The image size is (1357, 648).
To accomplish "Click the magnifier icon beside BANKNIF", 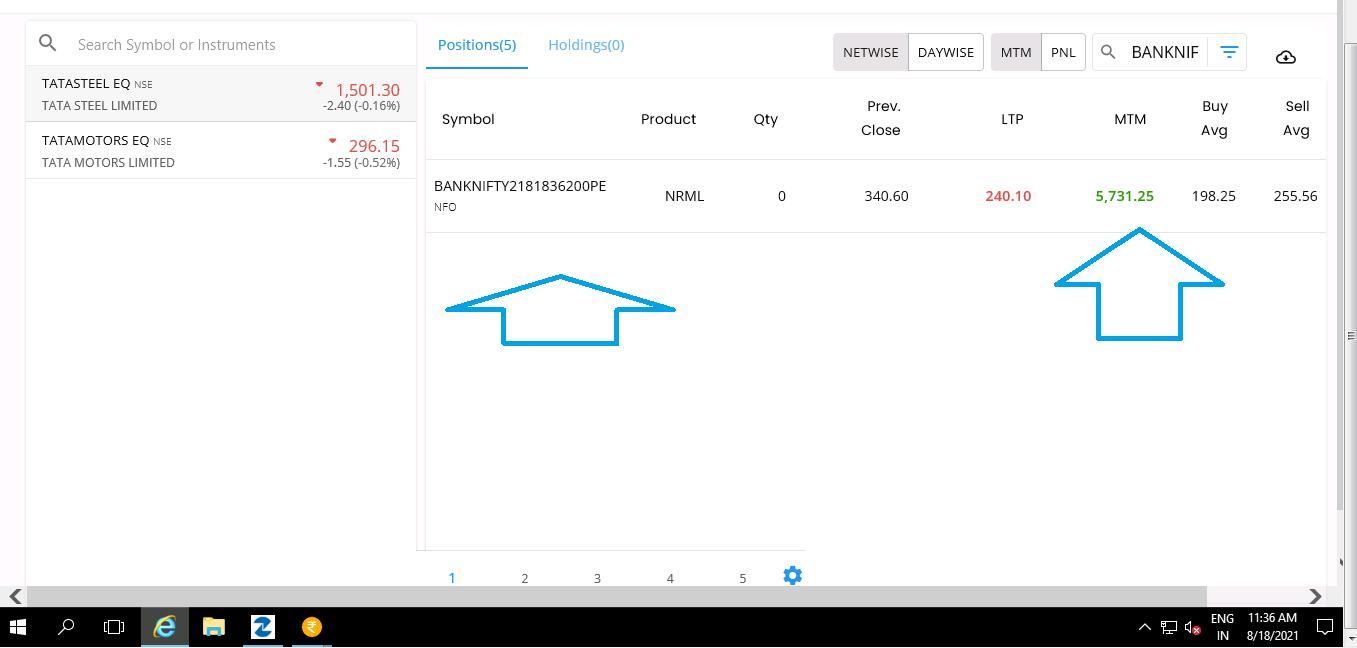I will pos(1108,52).
